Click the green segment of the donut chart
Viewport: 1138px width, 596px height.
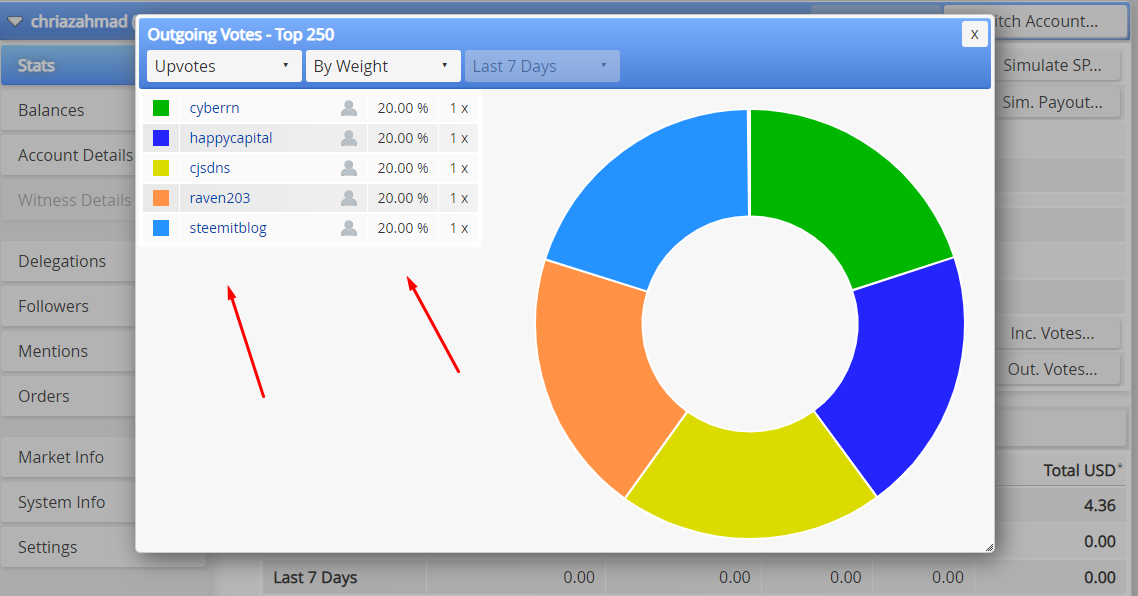point(847,192)
